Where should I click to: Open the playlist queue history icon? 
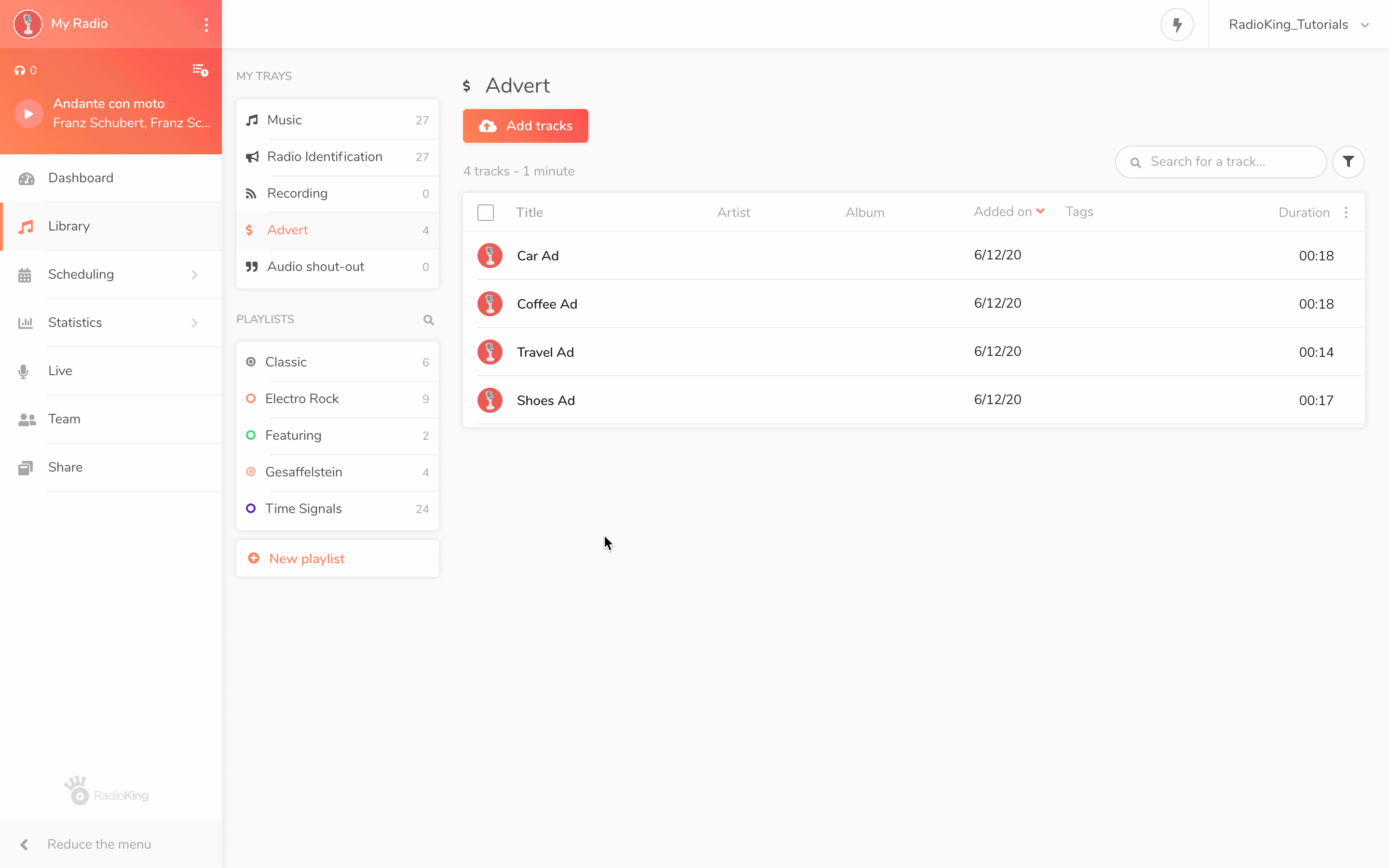[x=200, y=70]
